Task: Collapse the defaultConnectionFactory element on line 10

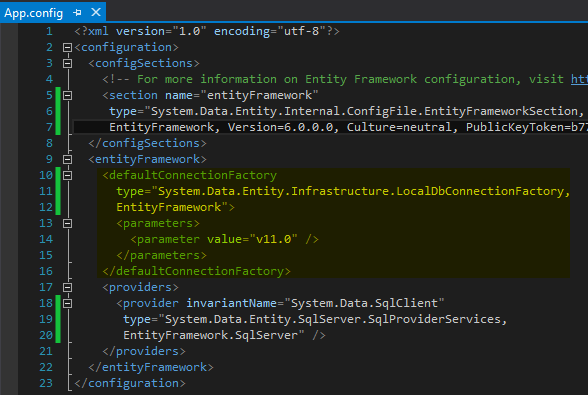Action: point(68,175)
